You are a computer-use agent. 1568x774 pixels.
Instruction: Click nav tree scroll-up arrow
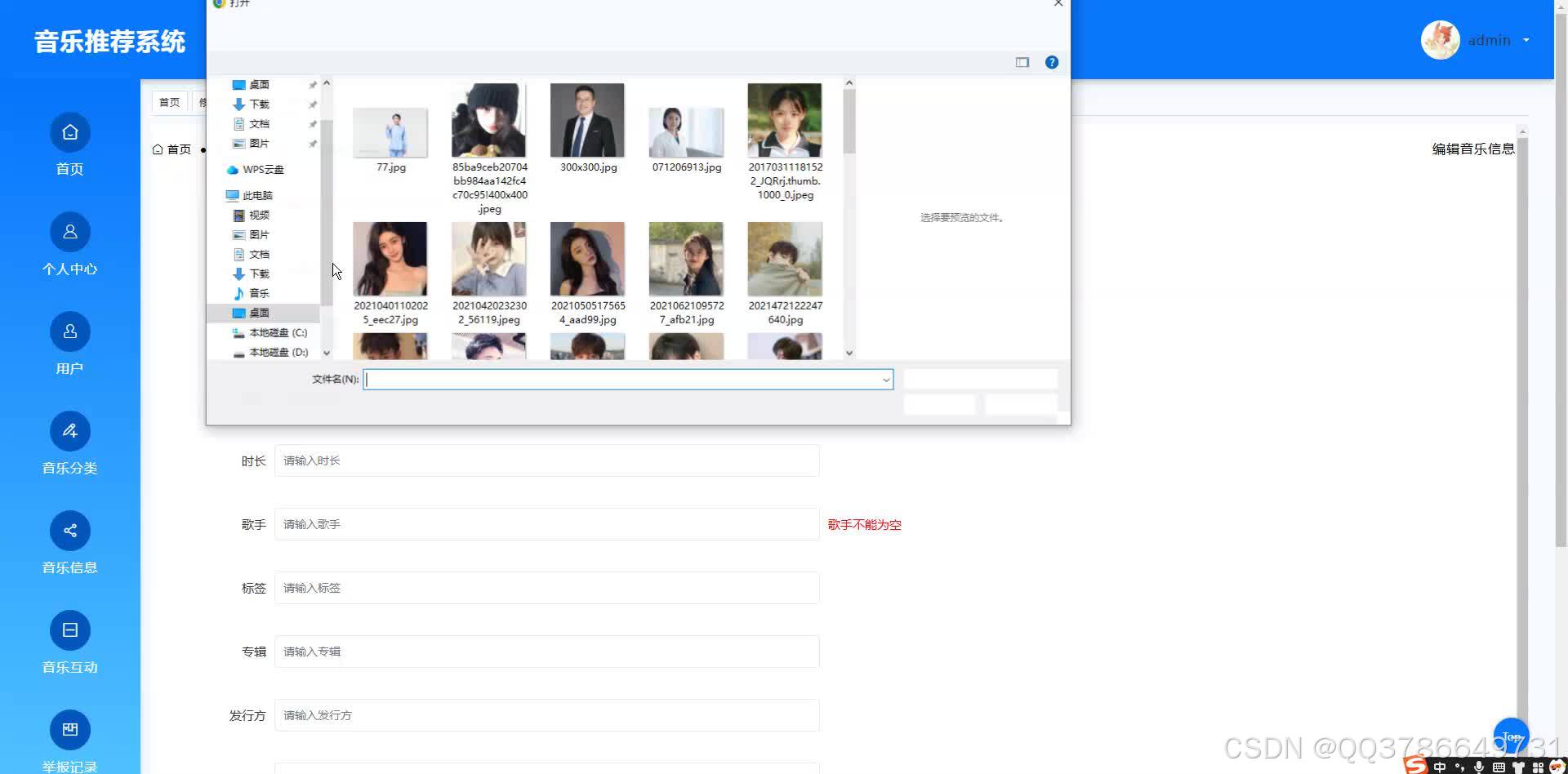pyautogui.click(x=327, y=83)
